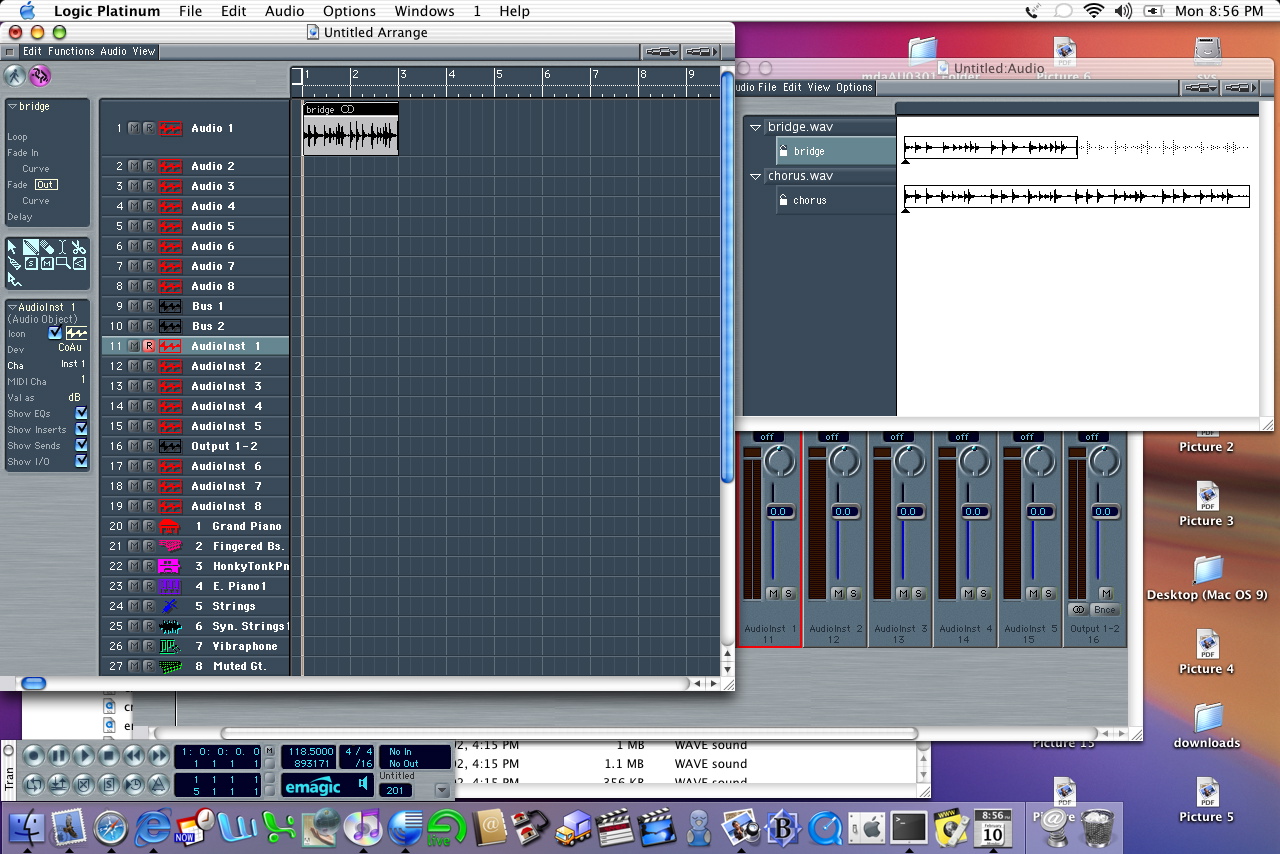Select the Scissors tool in the toolbox
Screen dimensions: 1280x854
[x=79, y=247]
